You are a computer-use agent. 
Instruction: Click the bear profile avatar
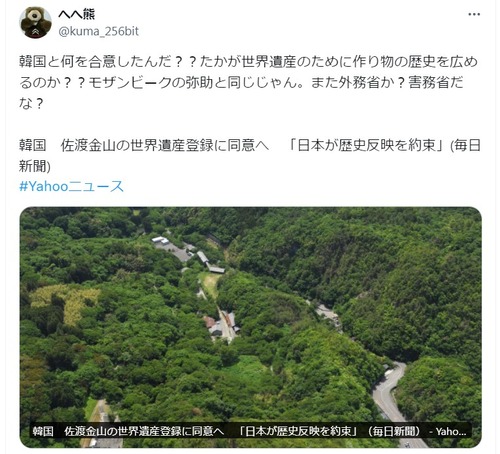(36, 22)
